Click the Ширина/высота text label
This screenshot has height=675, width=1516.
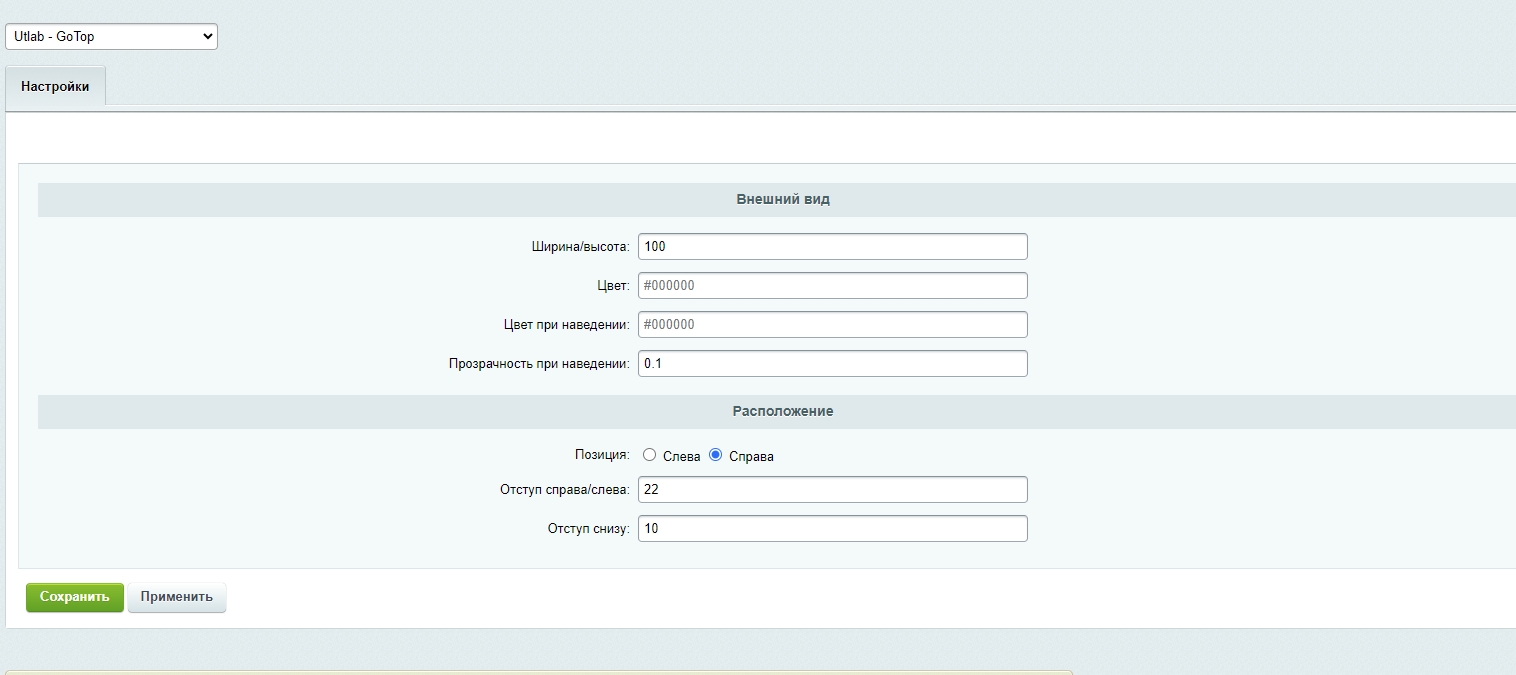tap(580, 247)
